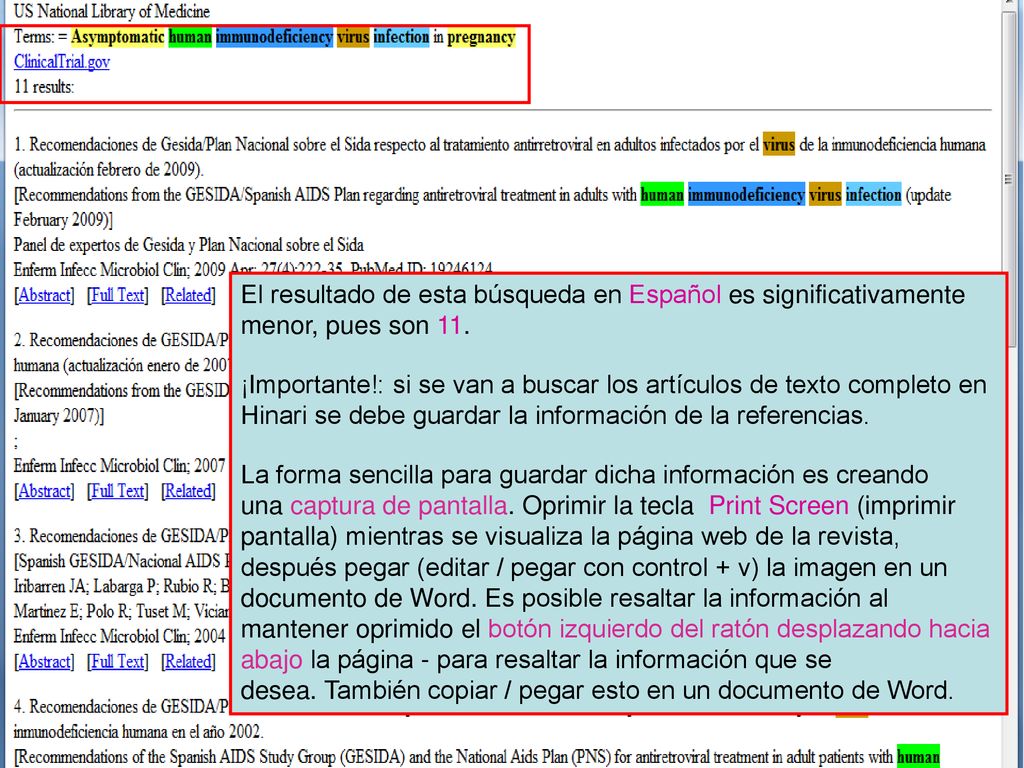
Task: Click 'Enferm Infecc Microbiol Clin; 2004' citation
Action: (120, 636)
